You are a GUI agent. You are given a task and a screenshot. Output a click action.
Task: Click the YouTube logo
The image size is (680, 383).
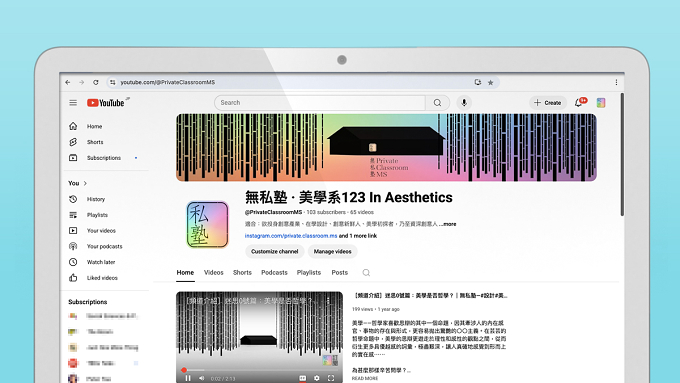click(106, 103)
